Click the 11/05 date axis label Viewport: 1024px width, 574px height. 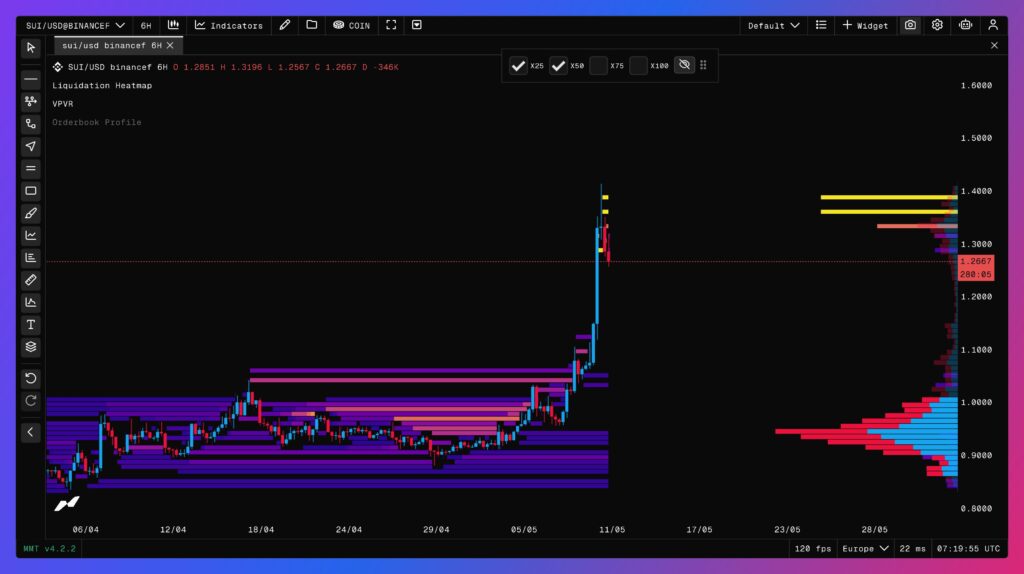click(x=612, y=530)
